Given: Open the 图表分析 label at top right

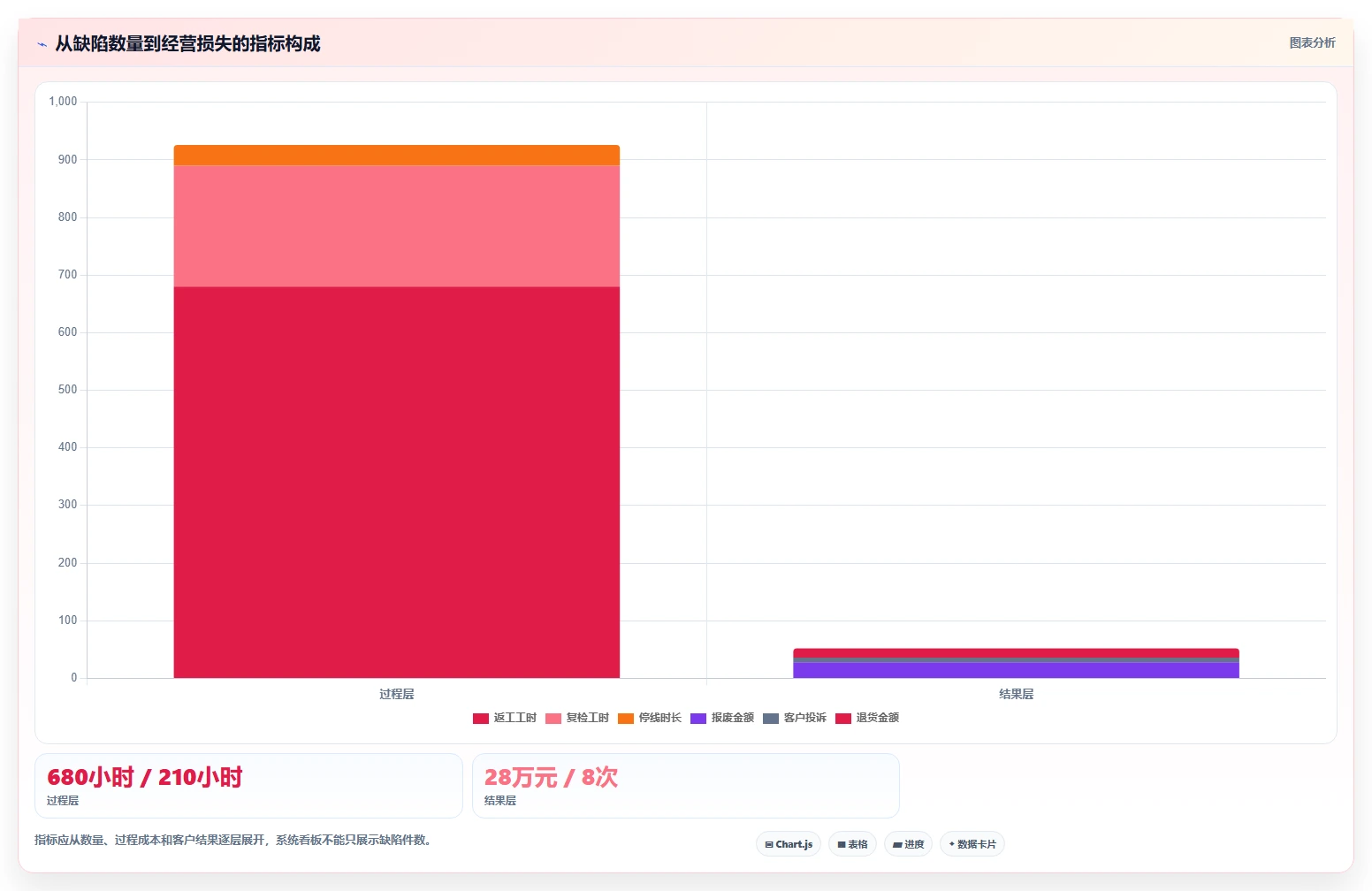Looking at the screenshot, I should pos(1312,42).
